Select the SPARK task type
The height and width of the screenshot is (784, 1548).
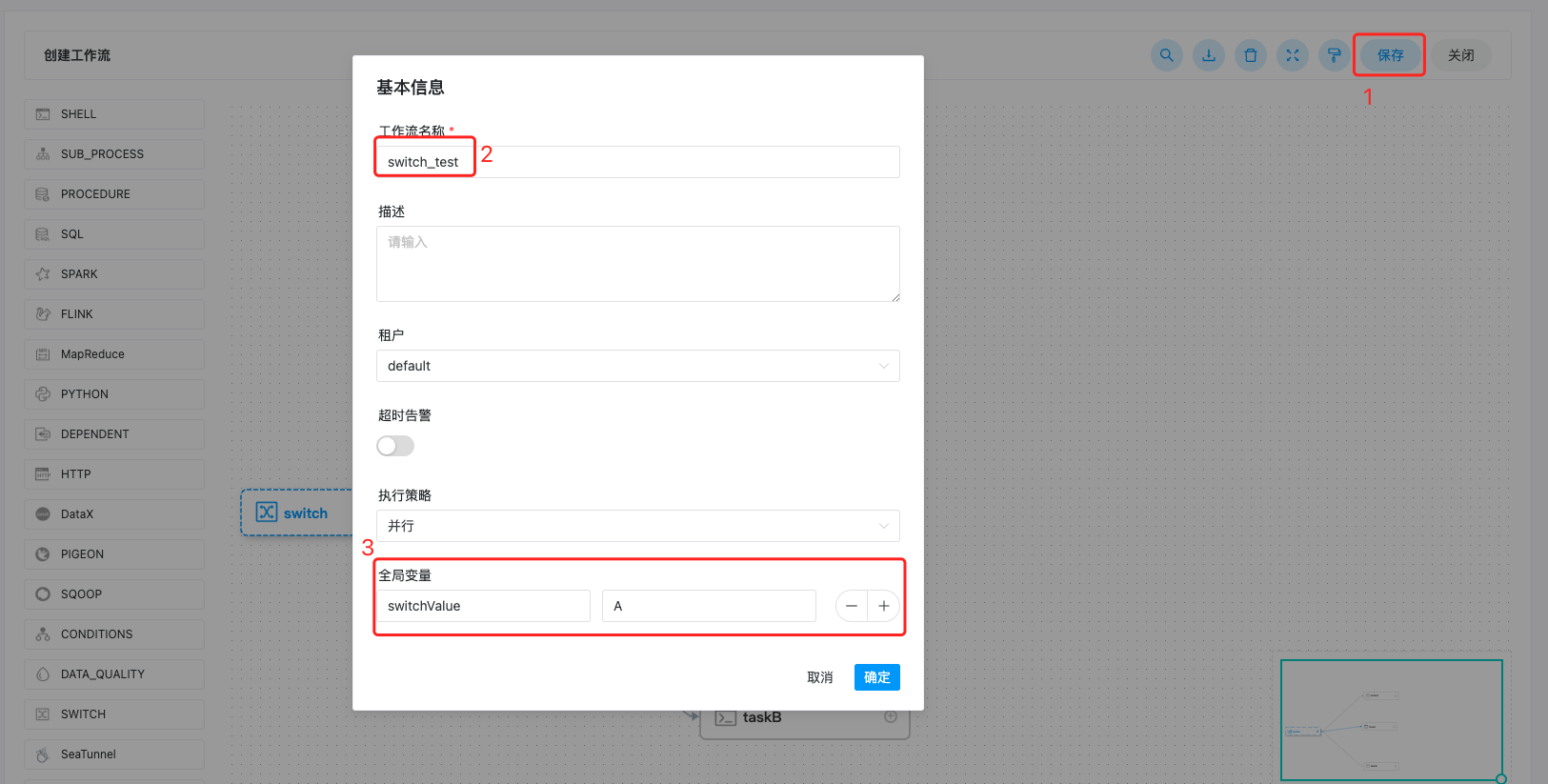[114, 274]
